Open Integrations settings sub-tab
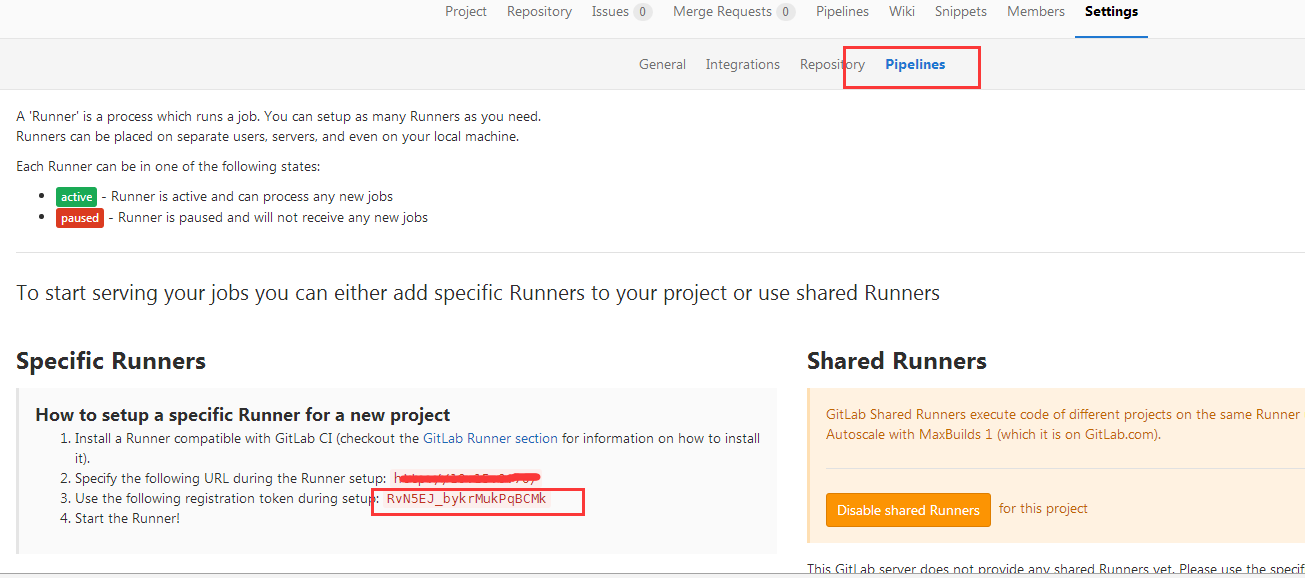The width and height of the screenshot is (1305, 578). [743, 64]
